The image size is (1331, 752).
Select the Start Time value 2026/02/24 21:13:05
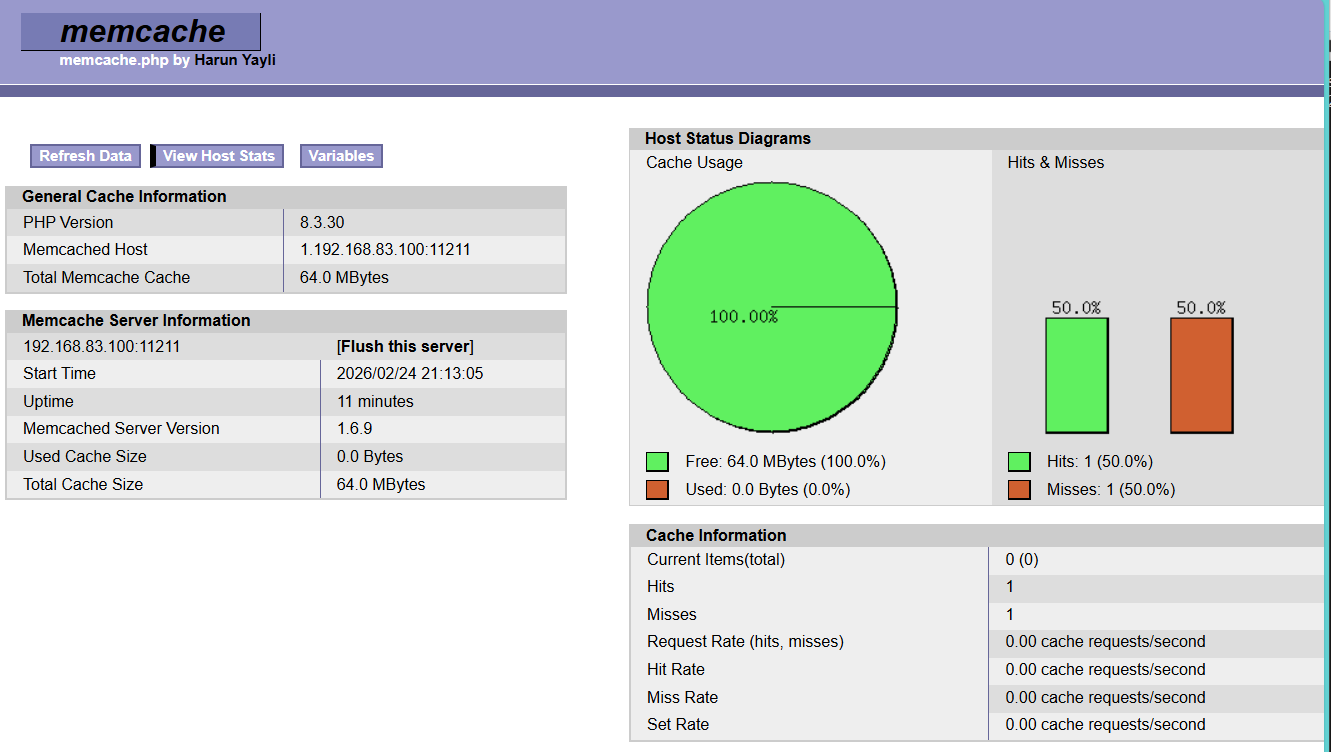410,374
